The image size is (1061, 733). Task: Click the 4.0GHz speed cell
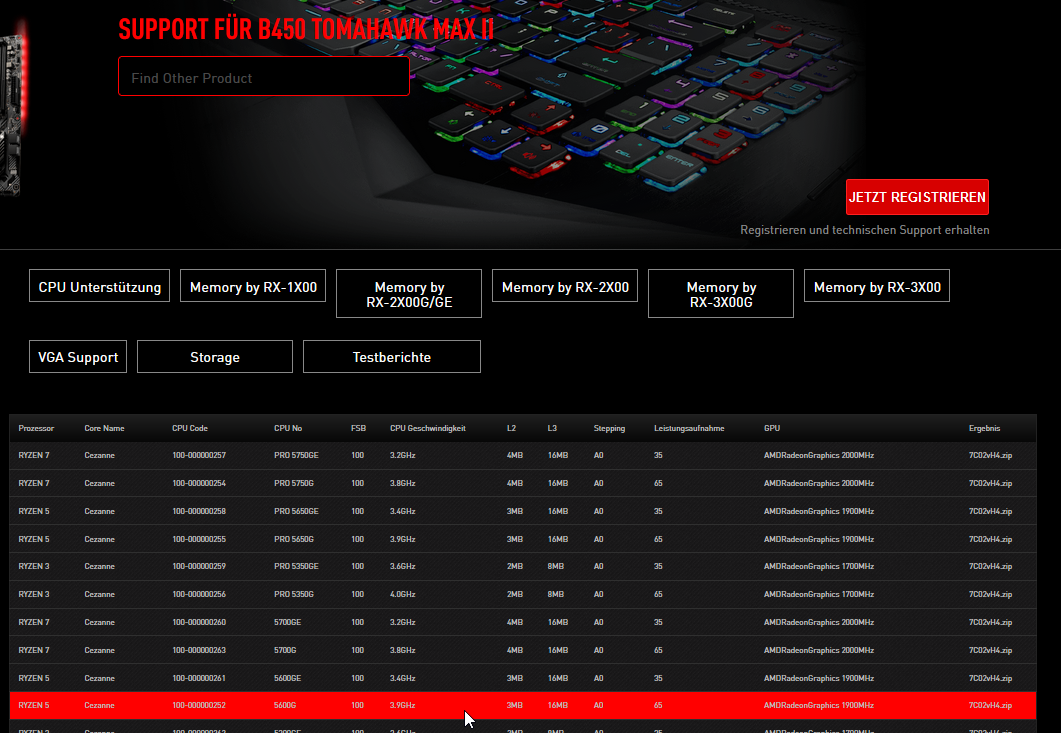click(403, 594)
